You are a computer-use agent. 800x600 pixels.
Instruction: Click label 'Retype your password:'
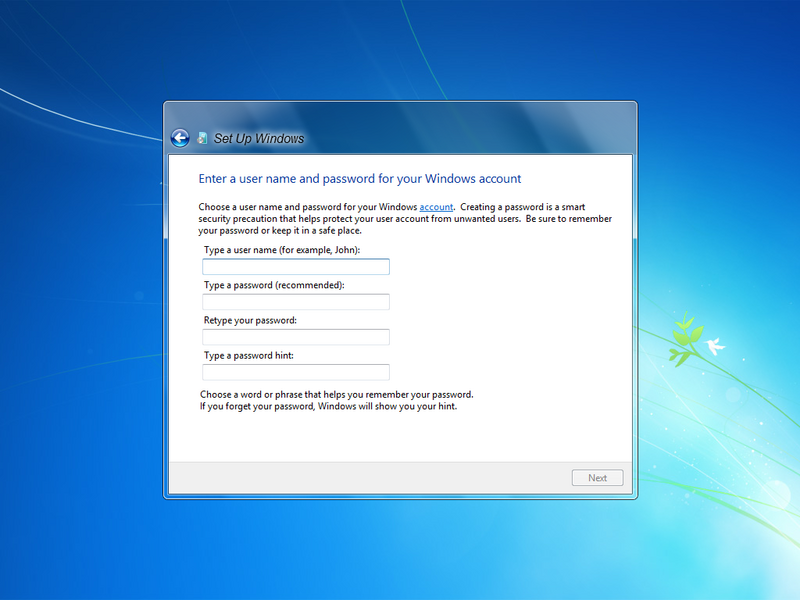click(250, 320)
